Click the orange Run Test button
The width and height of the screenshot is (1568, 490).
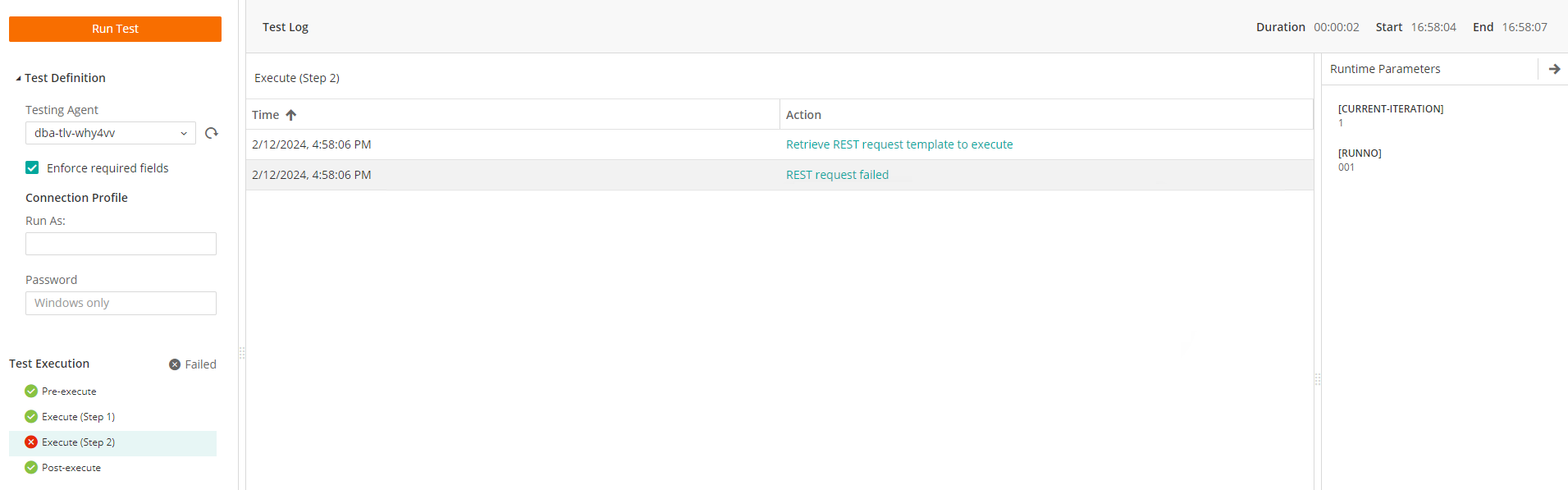pyautogui.click(x=115, y=29)
